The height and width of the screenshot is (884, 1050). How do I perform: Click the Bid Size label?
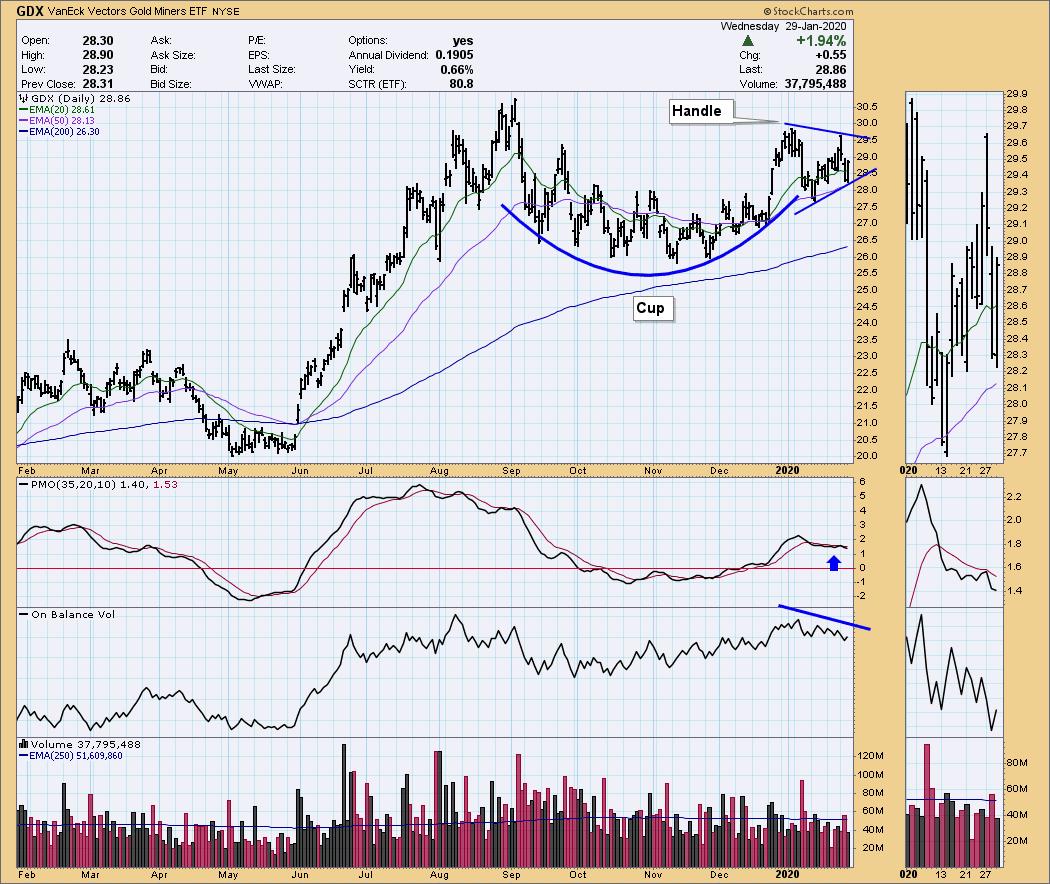click(x=171, y=84)
